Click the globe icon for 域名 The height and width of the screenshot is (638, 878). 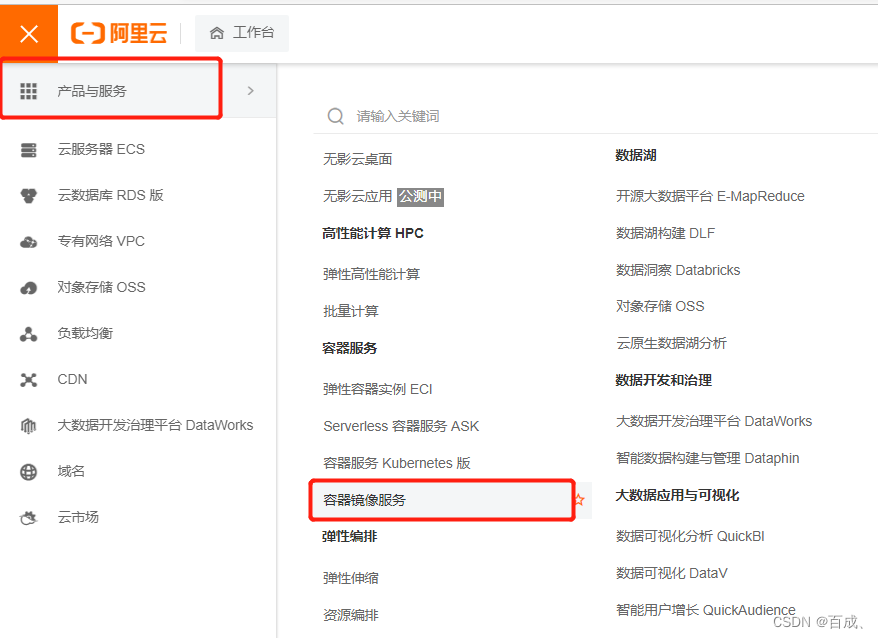click(29, 472)
